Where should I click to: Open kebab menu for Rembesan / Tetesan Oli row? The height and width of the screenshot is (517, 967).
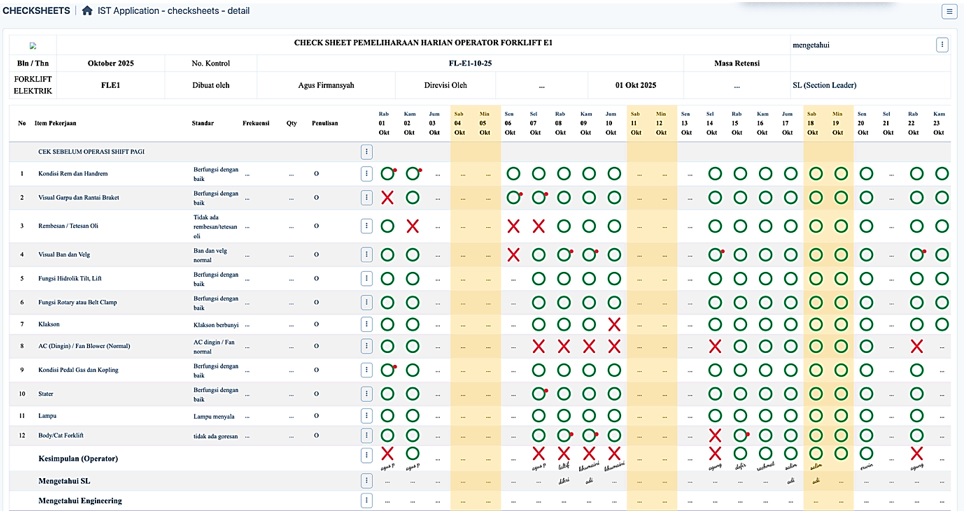tap(367, 226)
